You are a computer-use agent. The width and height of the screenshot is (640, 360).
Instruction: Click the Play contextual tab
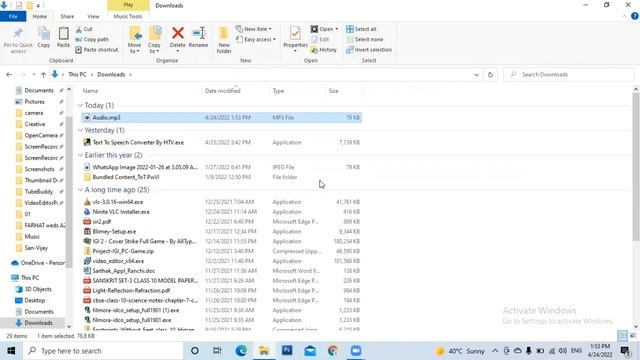click(x=128, y=5)
